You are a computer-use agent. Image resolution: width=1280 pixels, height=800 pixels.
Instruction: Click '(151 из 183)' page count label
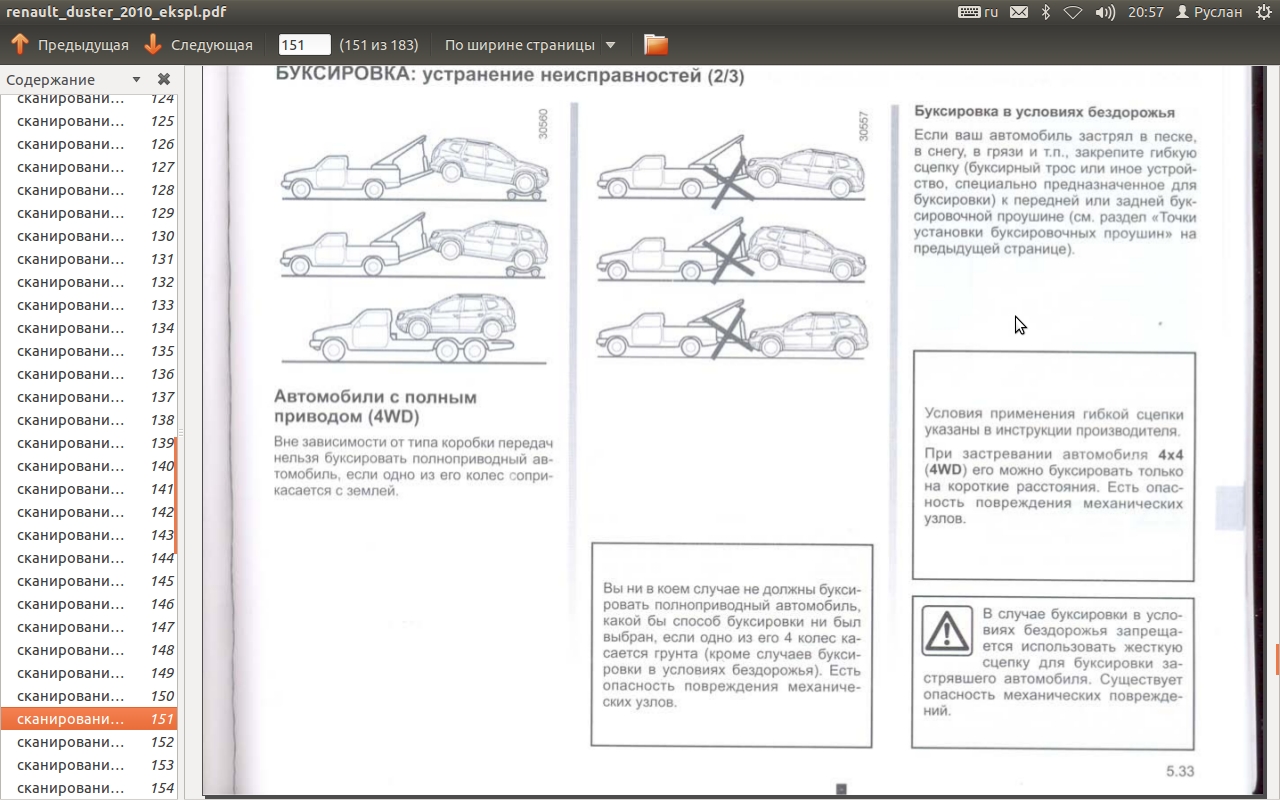[379, 45]
